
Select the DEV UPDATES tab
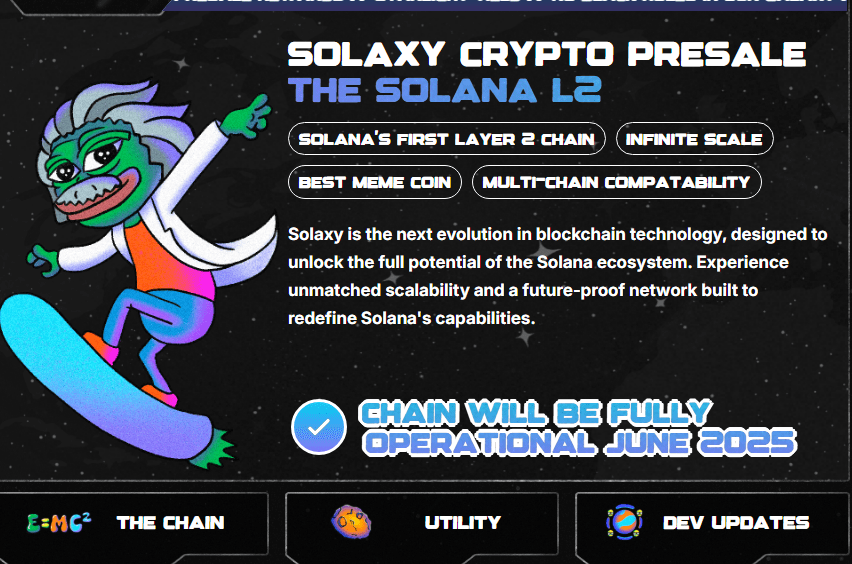pyautogui.click(x=735, y=522)
